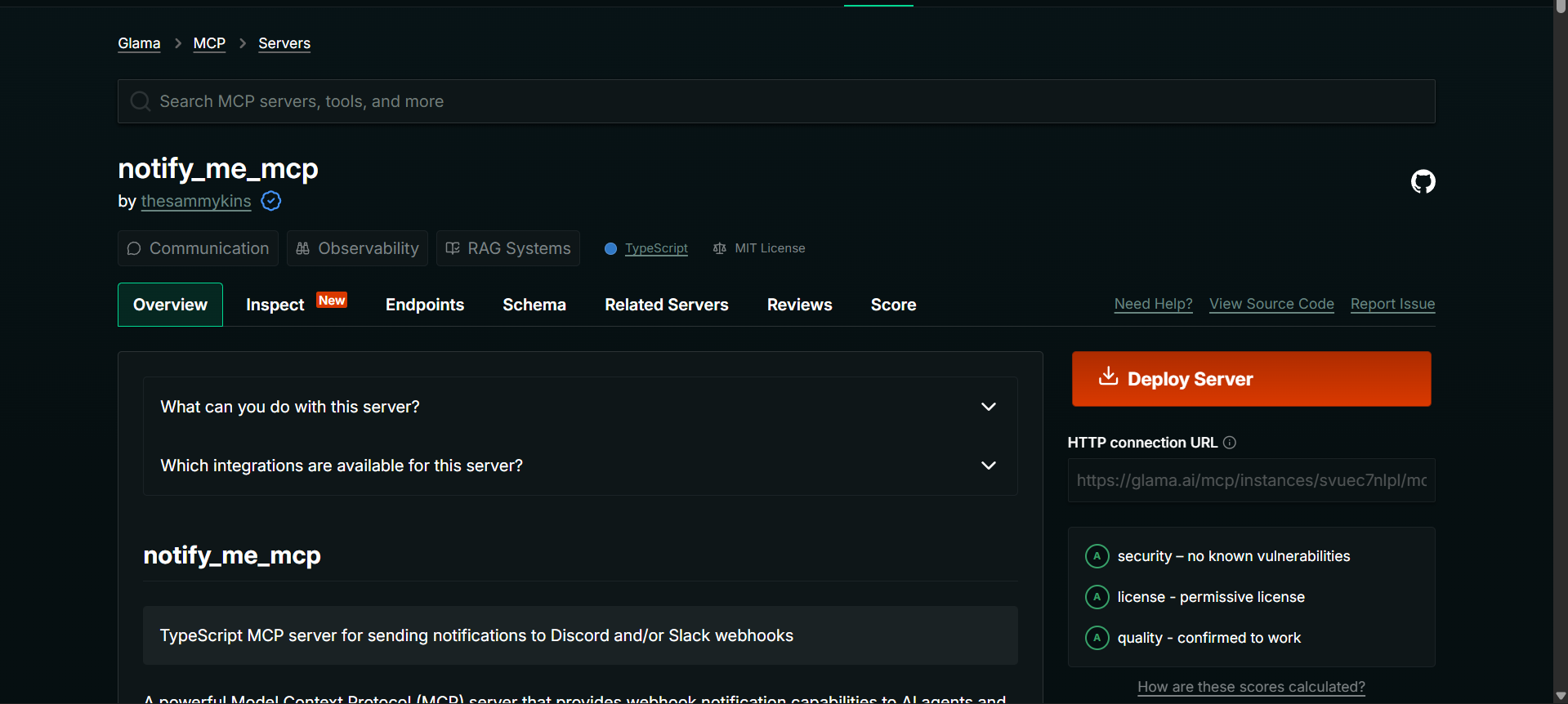
Task: Click the search magnifier icon
Action: [141, 101]
